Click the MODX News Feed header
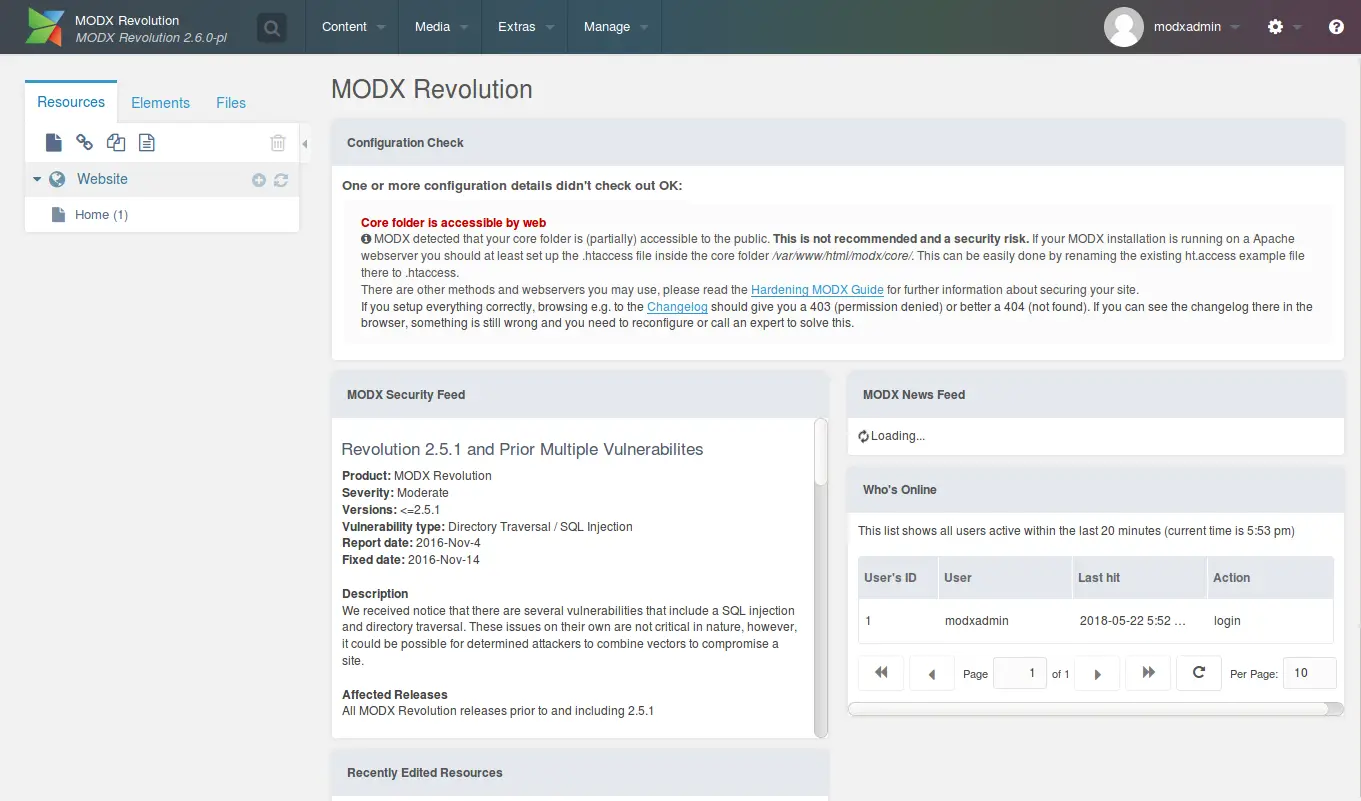 1096,395
